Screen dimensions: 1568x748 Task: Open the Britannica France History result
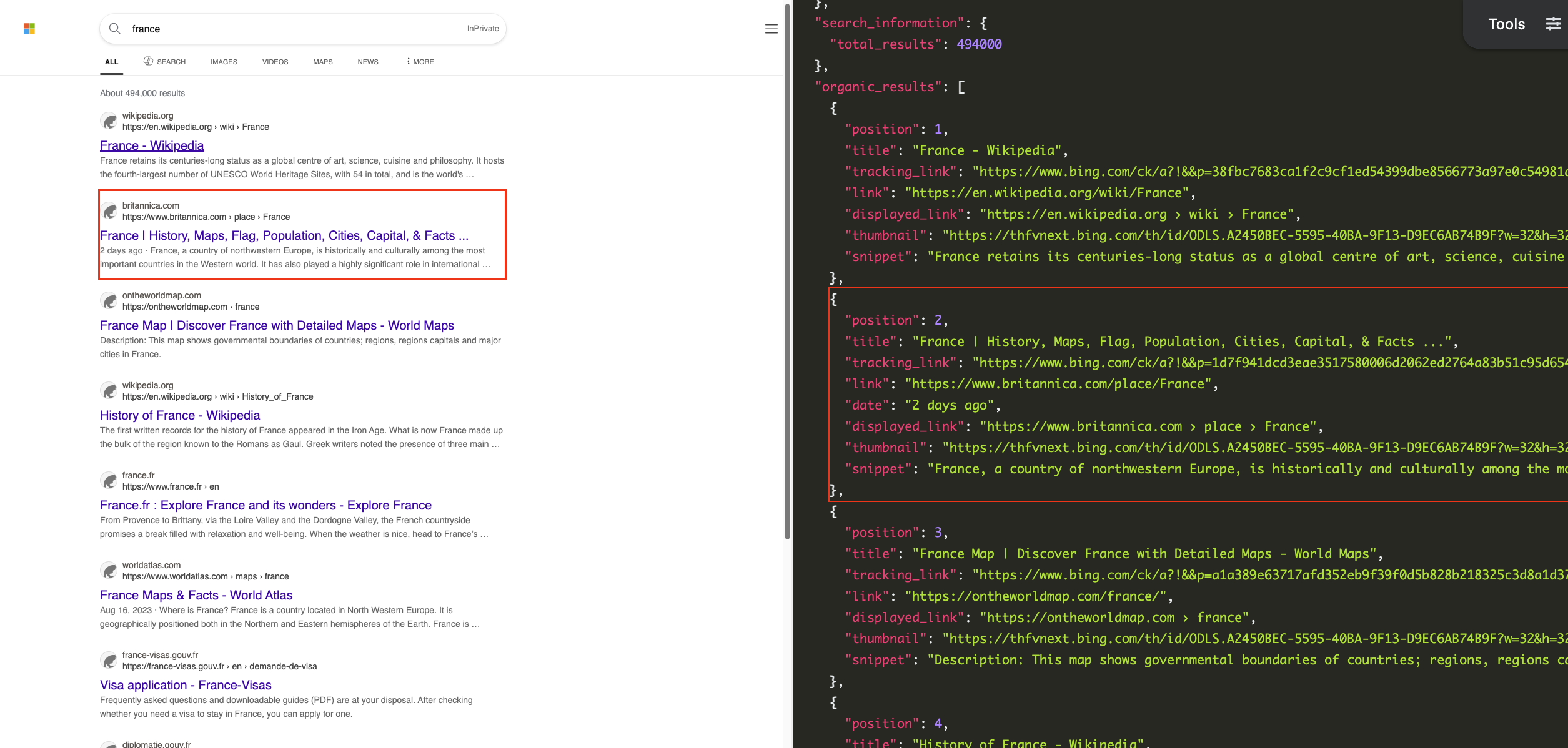coord(284,235)
